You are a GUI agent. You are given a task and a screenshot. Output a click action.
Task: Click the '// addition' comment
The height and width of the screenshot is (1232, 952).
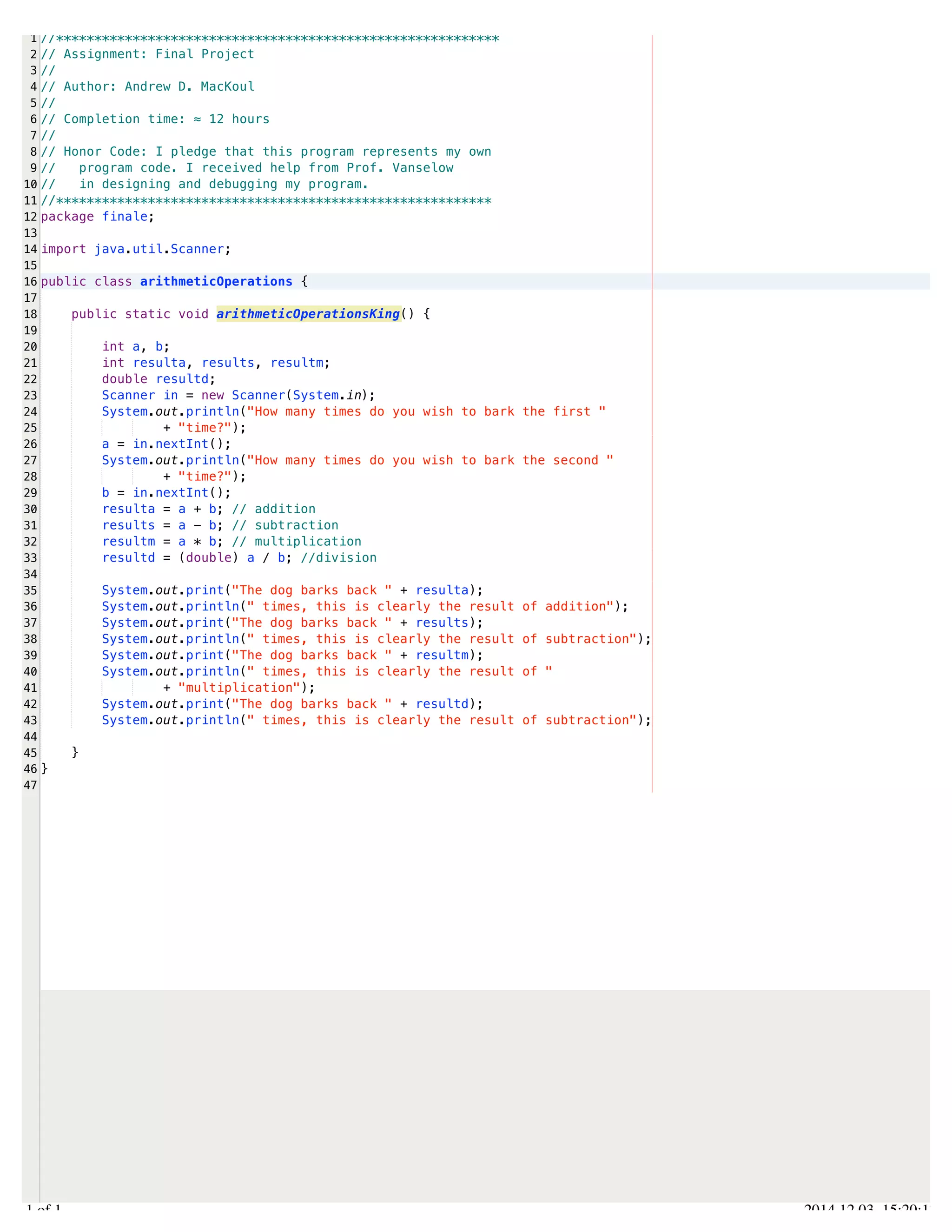274,509
